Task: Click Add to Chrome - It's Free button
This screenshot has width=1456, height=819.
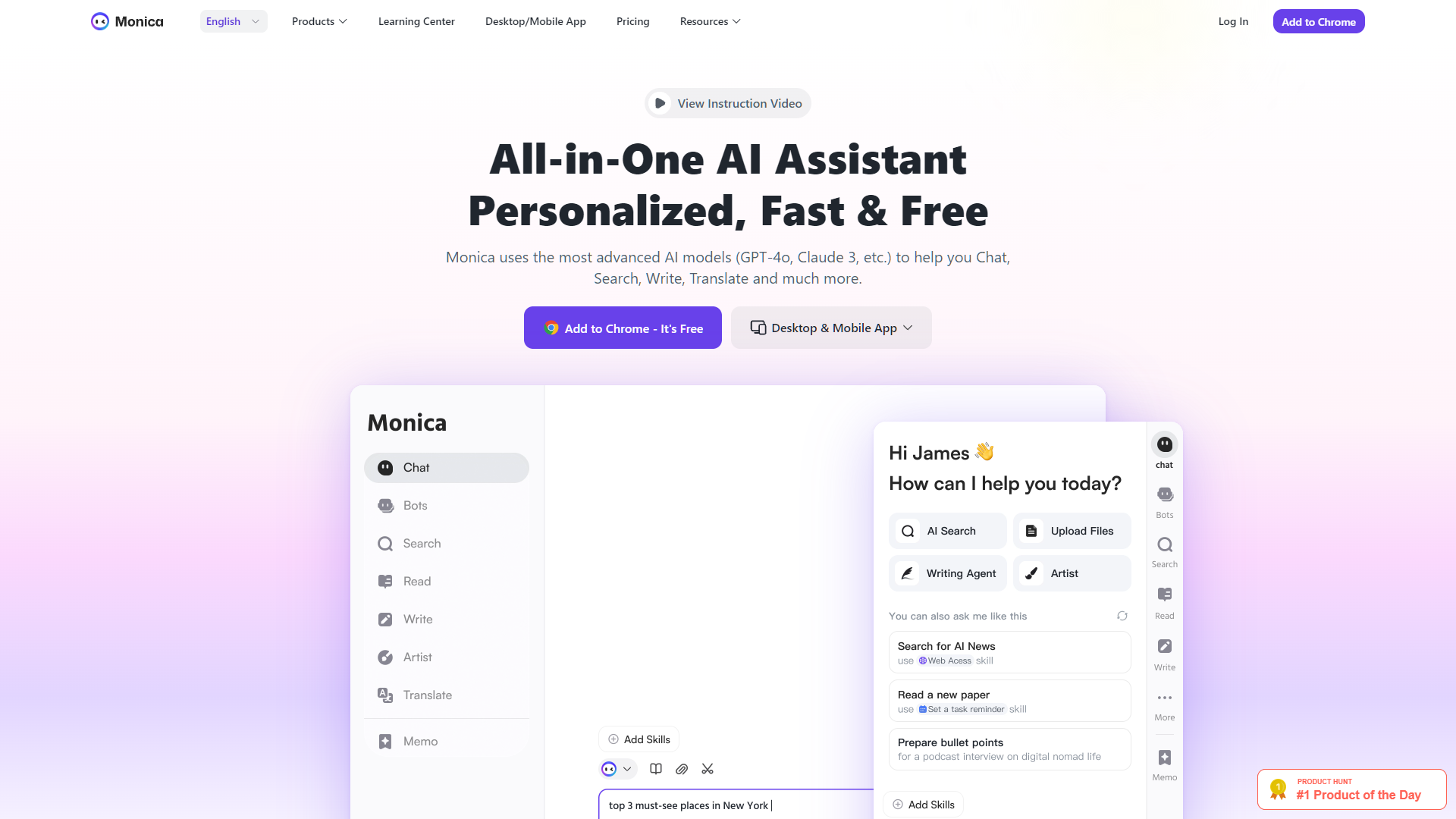Action: (622, 328)
